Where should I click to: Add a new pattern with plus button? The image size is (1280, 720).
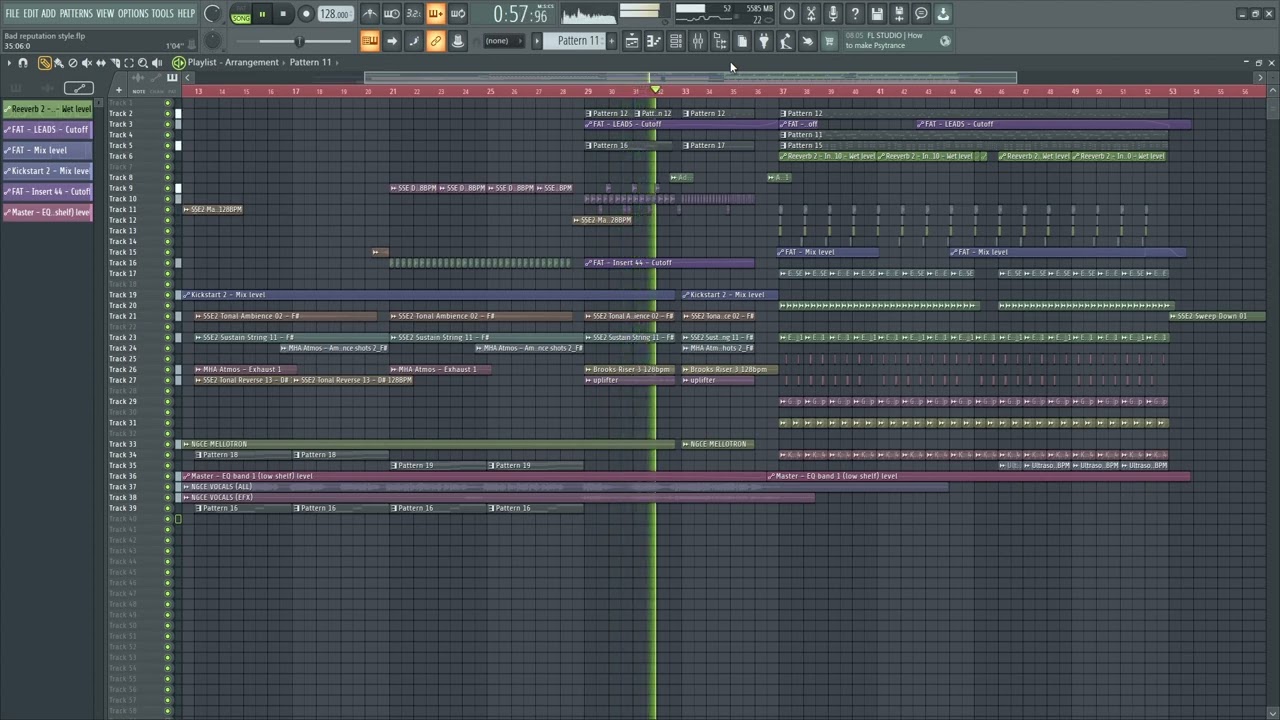click(611, 41)
